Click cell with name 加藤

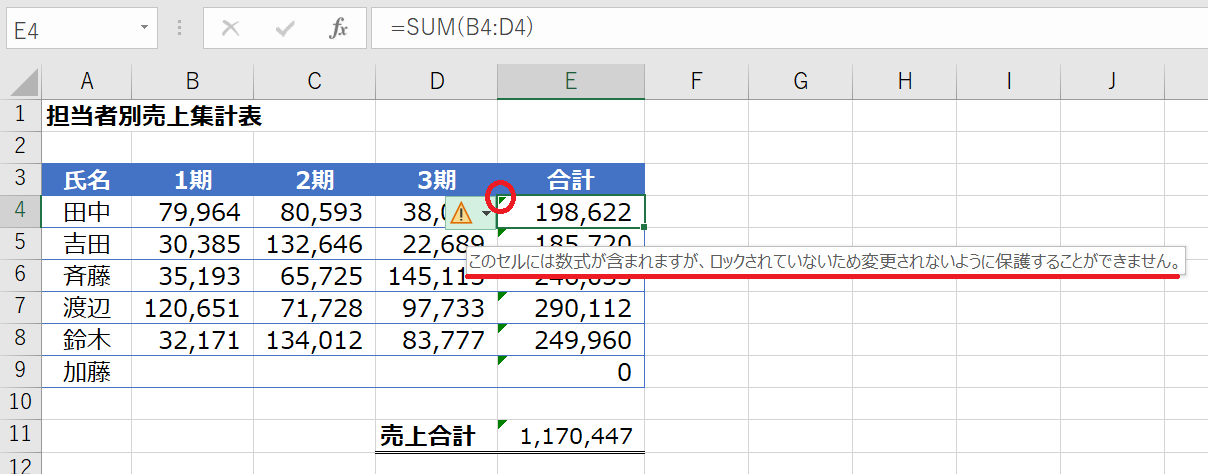point(87,372)
